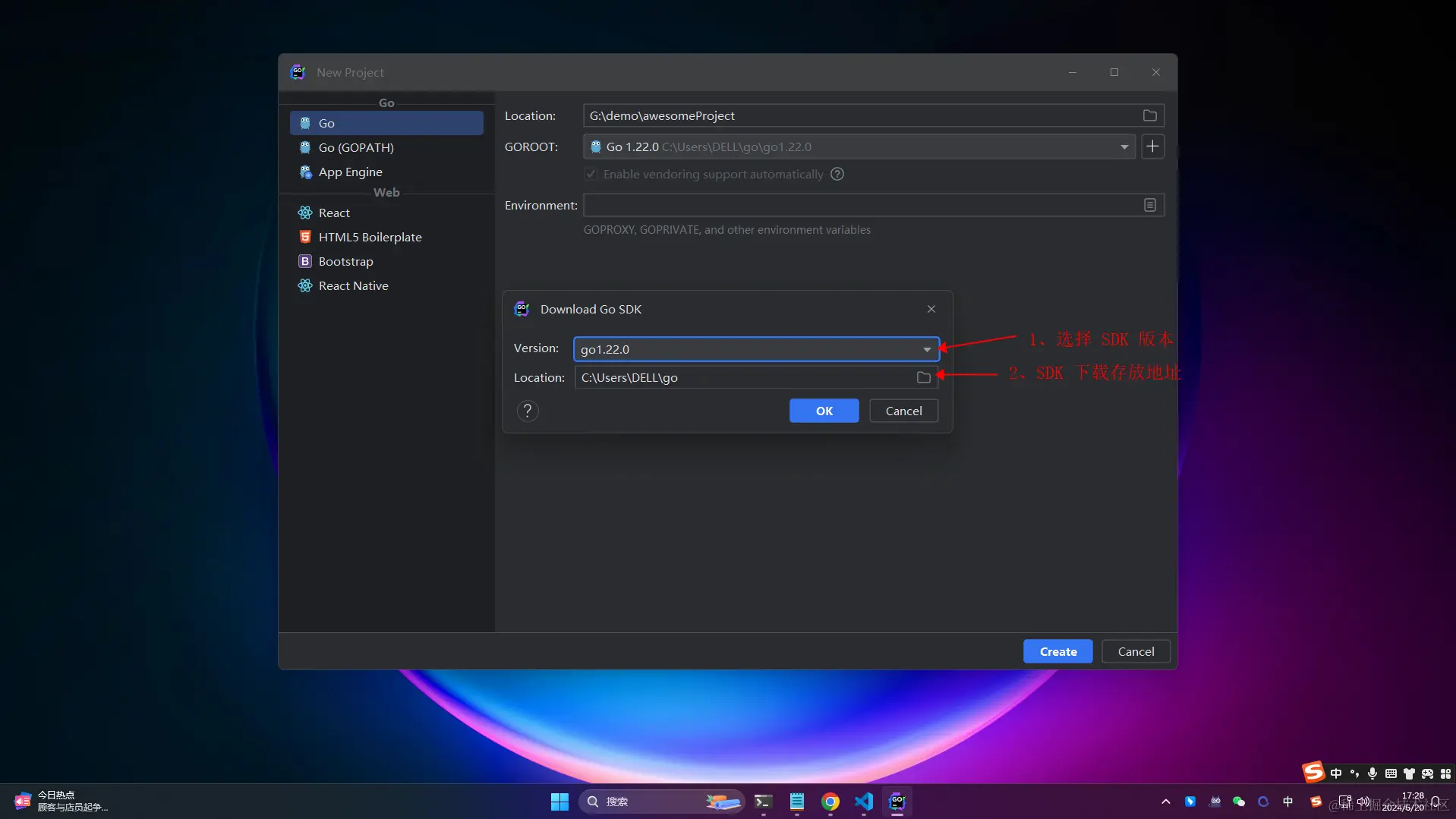1456x819 pixels.
Task: Open the Windows Start menu
Action: pyautogui.click(x=559, y=802)
